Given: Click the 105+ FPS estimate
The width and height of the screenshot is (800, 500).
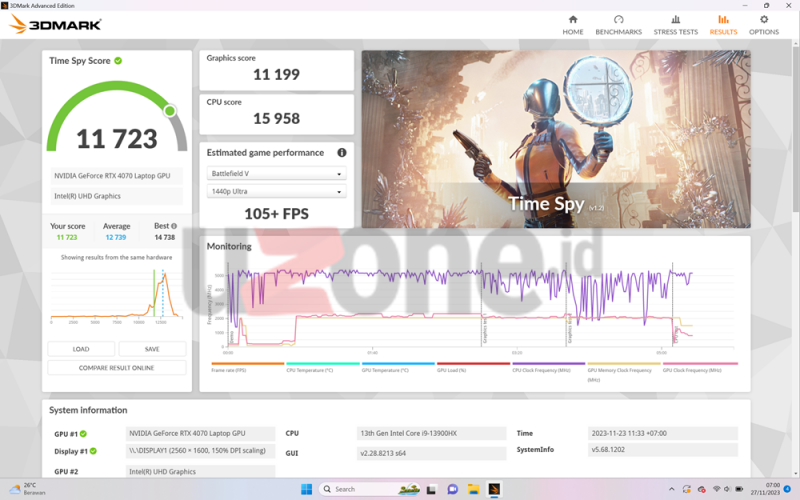Looking at the screenshot, I should click(x=276, y=214).
